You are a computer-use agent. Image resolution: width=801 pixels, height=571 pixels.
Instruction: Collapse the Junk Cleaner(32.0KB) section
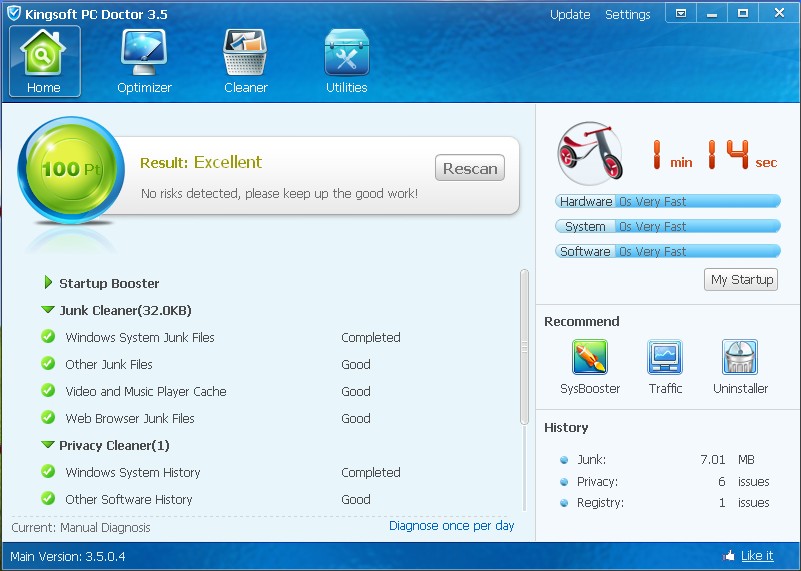point(48,309)
